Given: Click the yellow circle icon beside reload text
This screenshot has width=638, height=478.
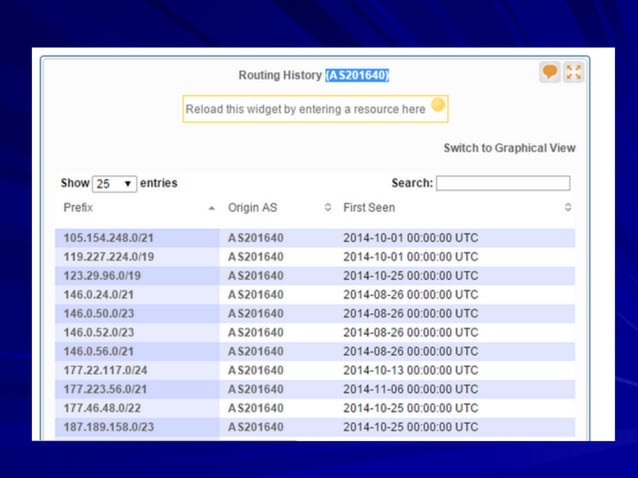Looking at the screenshot, I should point(438,106).
